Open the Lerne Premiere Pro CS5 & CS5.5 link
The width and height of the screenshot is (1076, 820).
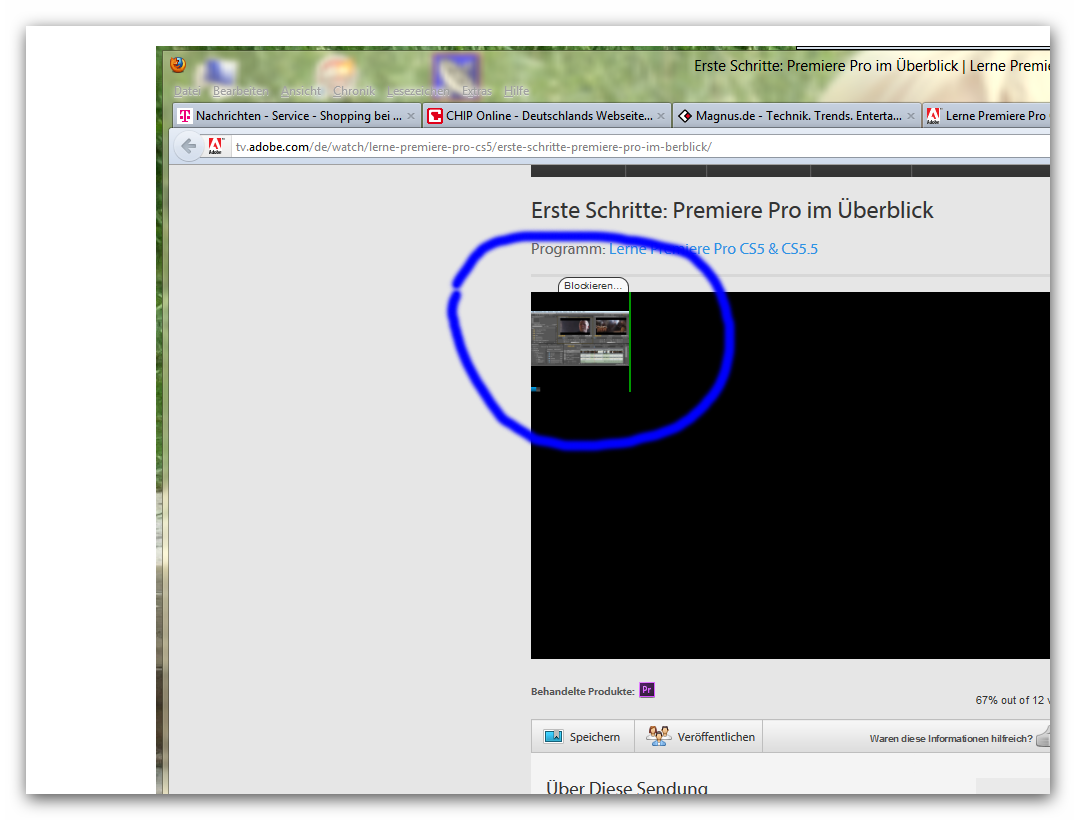coord(713,249)
